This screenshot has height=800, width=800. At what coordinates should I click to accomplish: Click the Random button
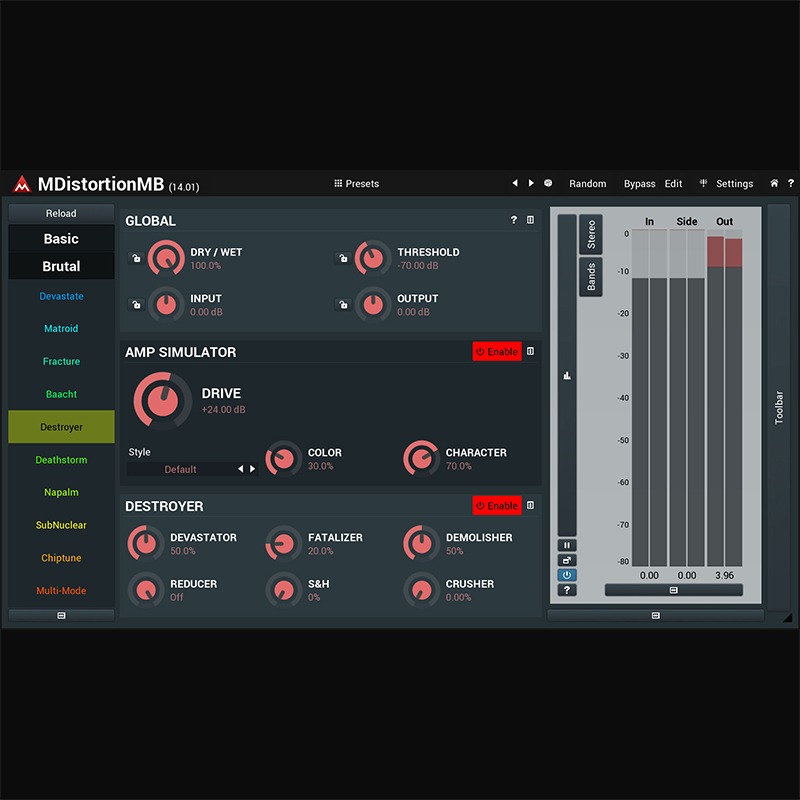[588, 183]
